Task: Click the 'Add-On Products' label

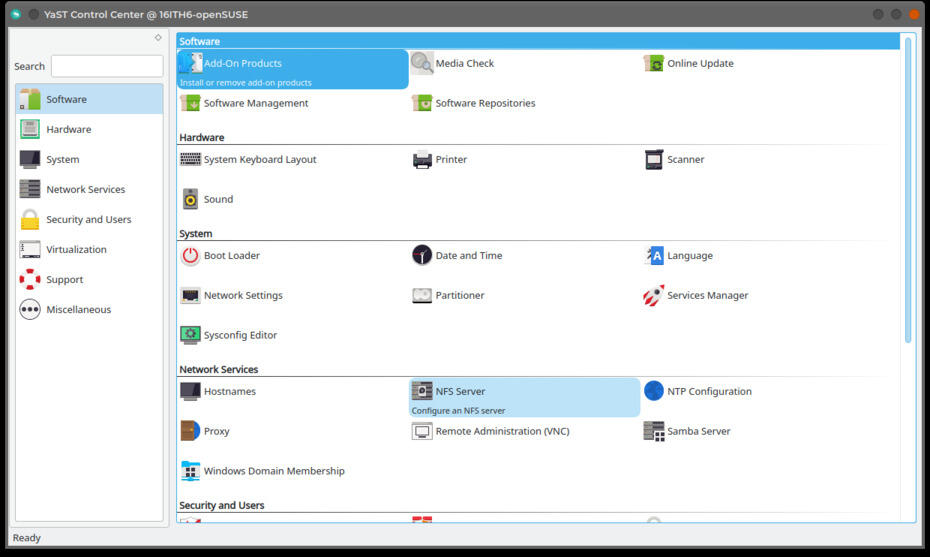Action: 243,63
